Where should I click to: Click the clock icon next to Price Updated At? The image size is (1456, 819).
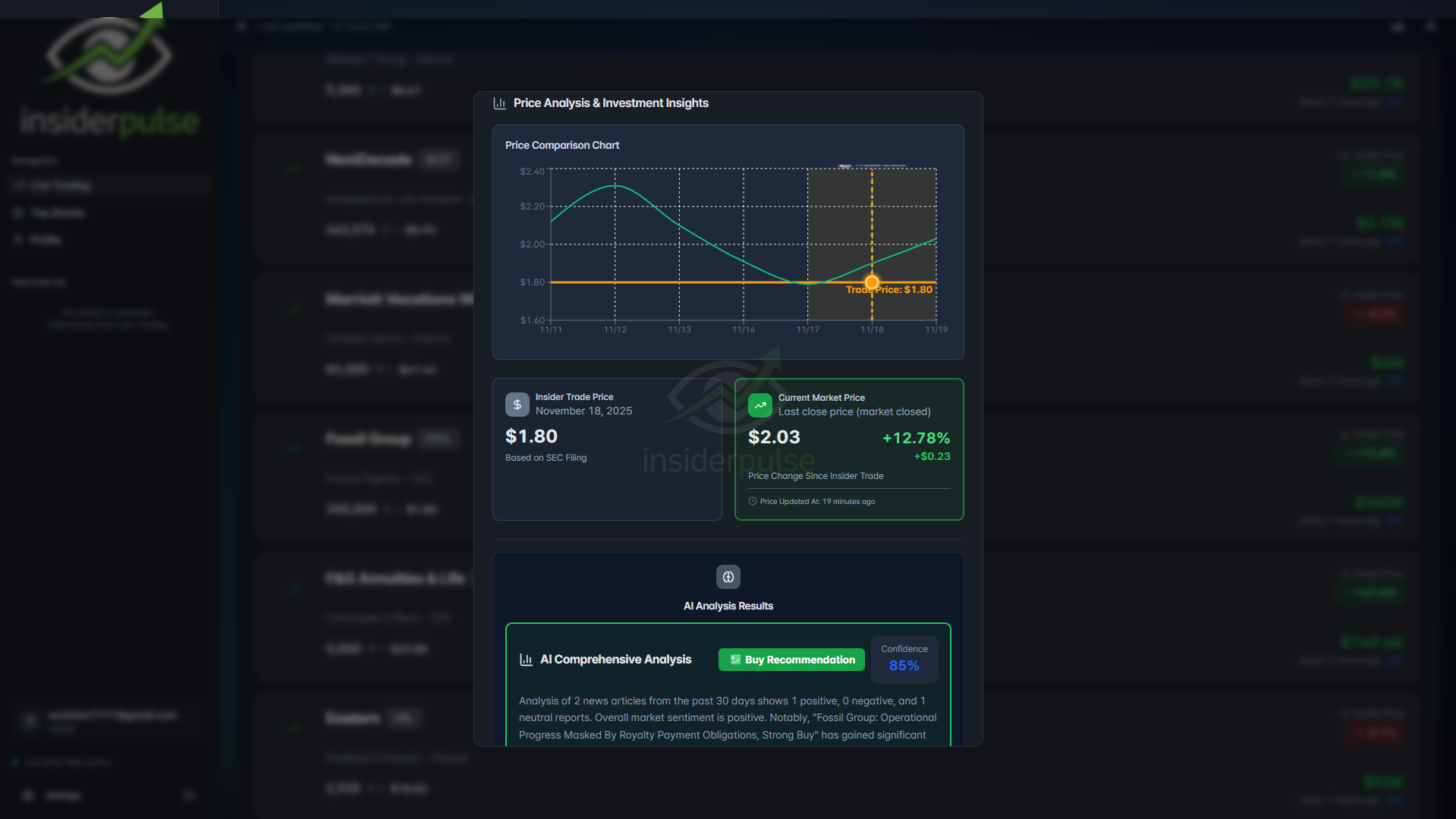pos(752,501)
